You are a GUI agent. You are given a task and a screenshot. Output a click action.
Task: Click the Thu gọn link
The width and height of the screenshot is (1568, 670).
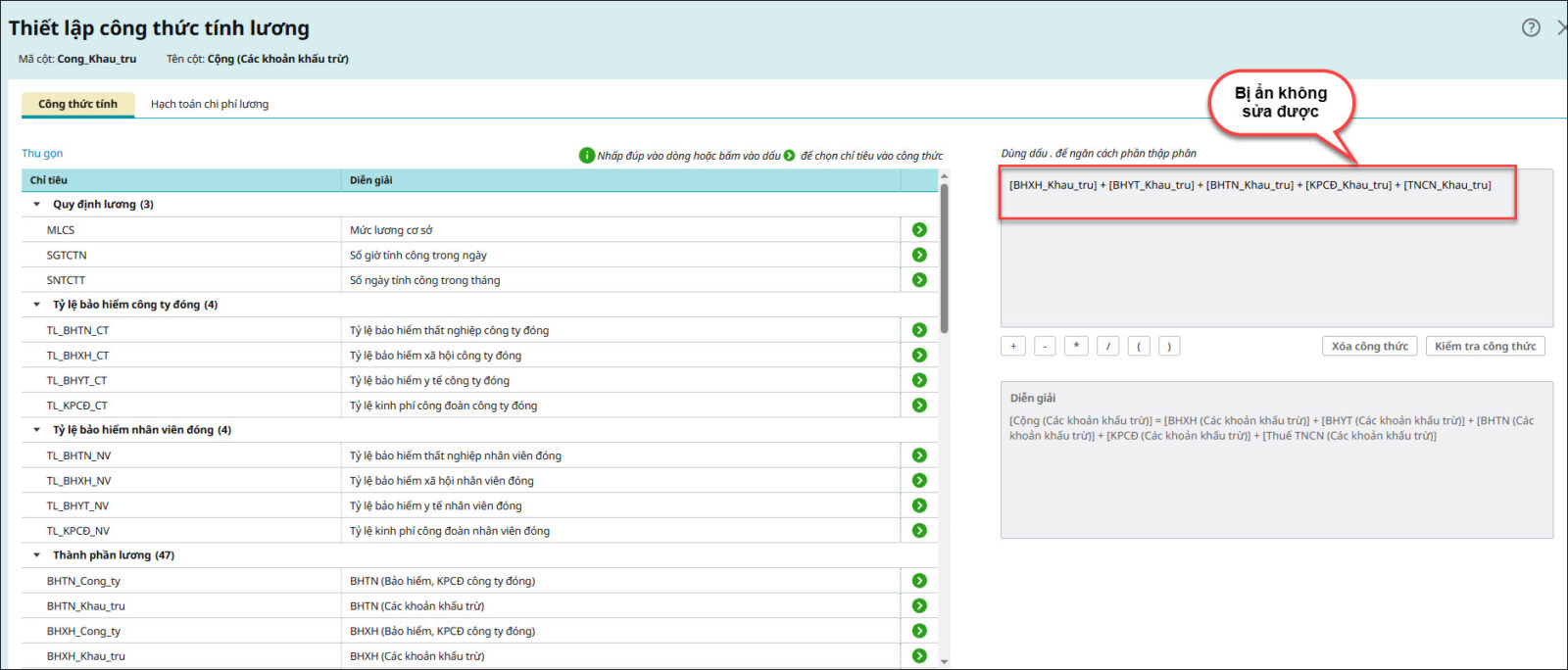pyautogui.click(x=42, y=154)
